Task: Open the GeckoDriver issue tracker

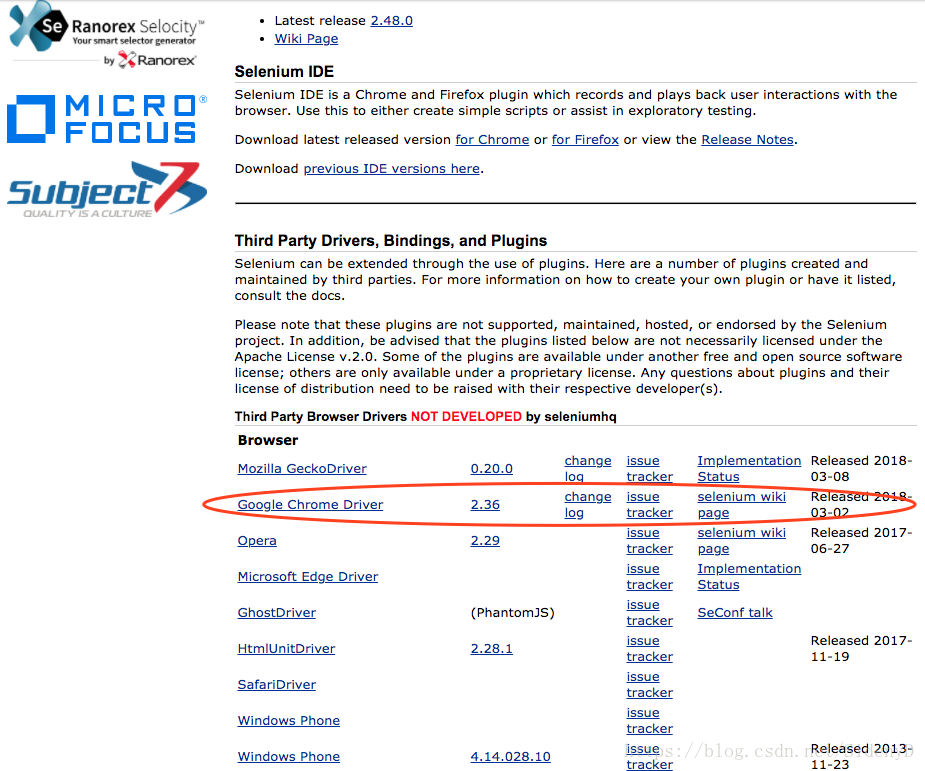Action: 650,469
